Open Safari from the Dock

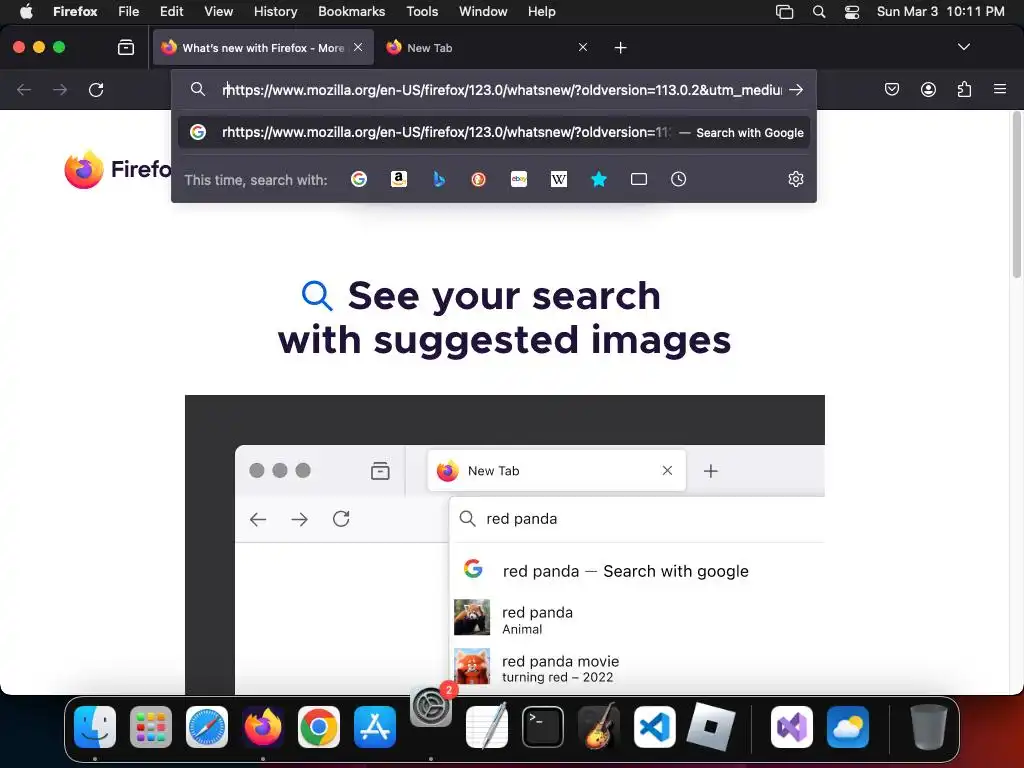pyautogui.click(x=207, y=726)
